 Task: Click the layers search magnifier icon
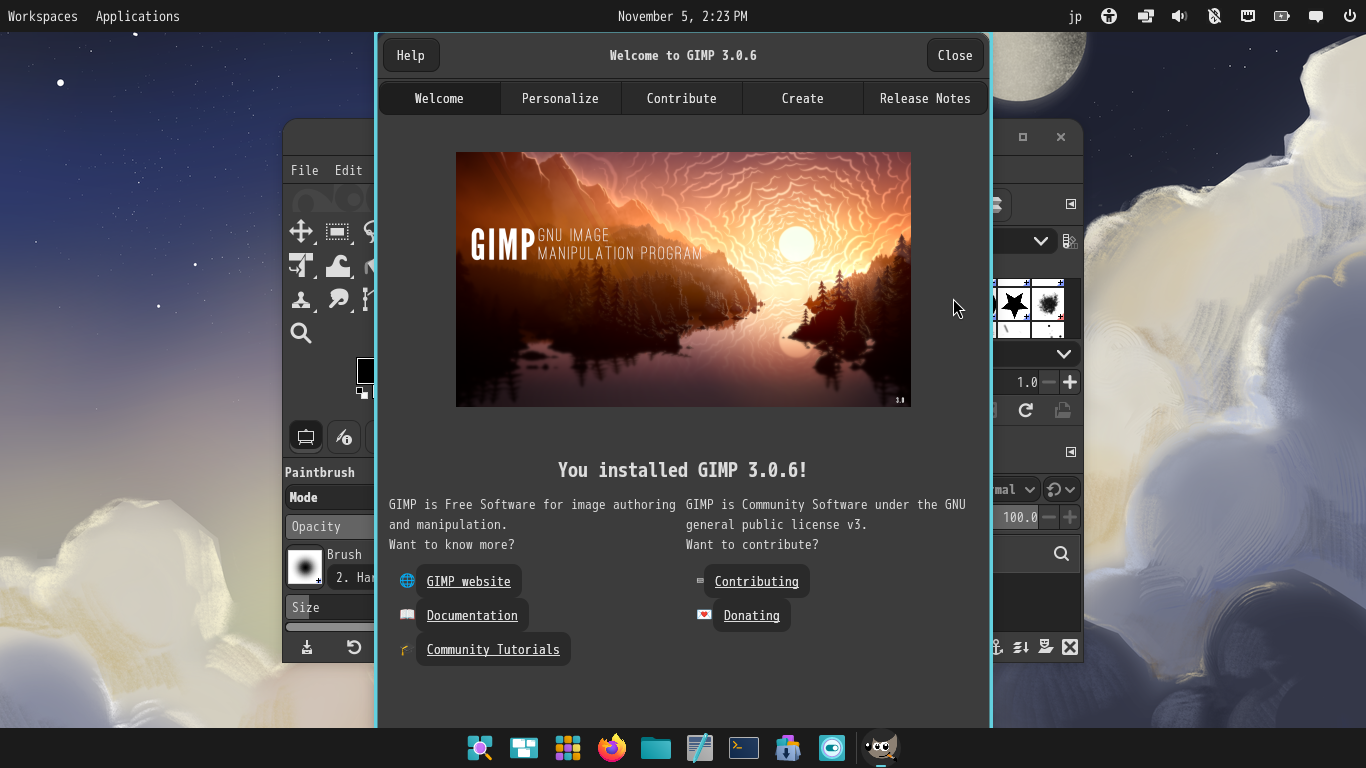pos(1061,553)
